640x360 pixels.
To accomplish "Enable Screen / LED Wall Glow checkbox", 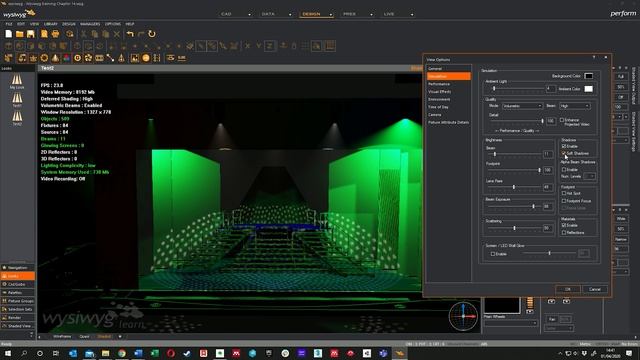I will coord(493,254).
